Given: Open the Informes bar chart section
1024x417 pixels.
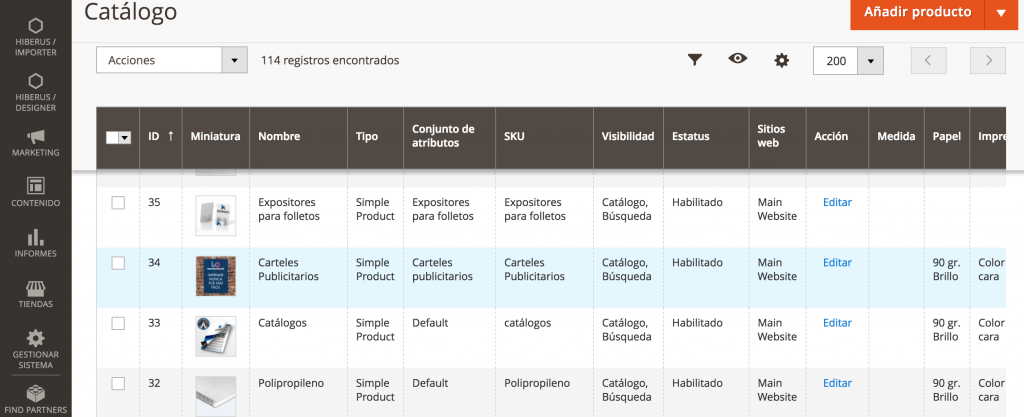Looking at the screenshot, I should point(36,243).
